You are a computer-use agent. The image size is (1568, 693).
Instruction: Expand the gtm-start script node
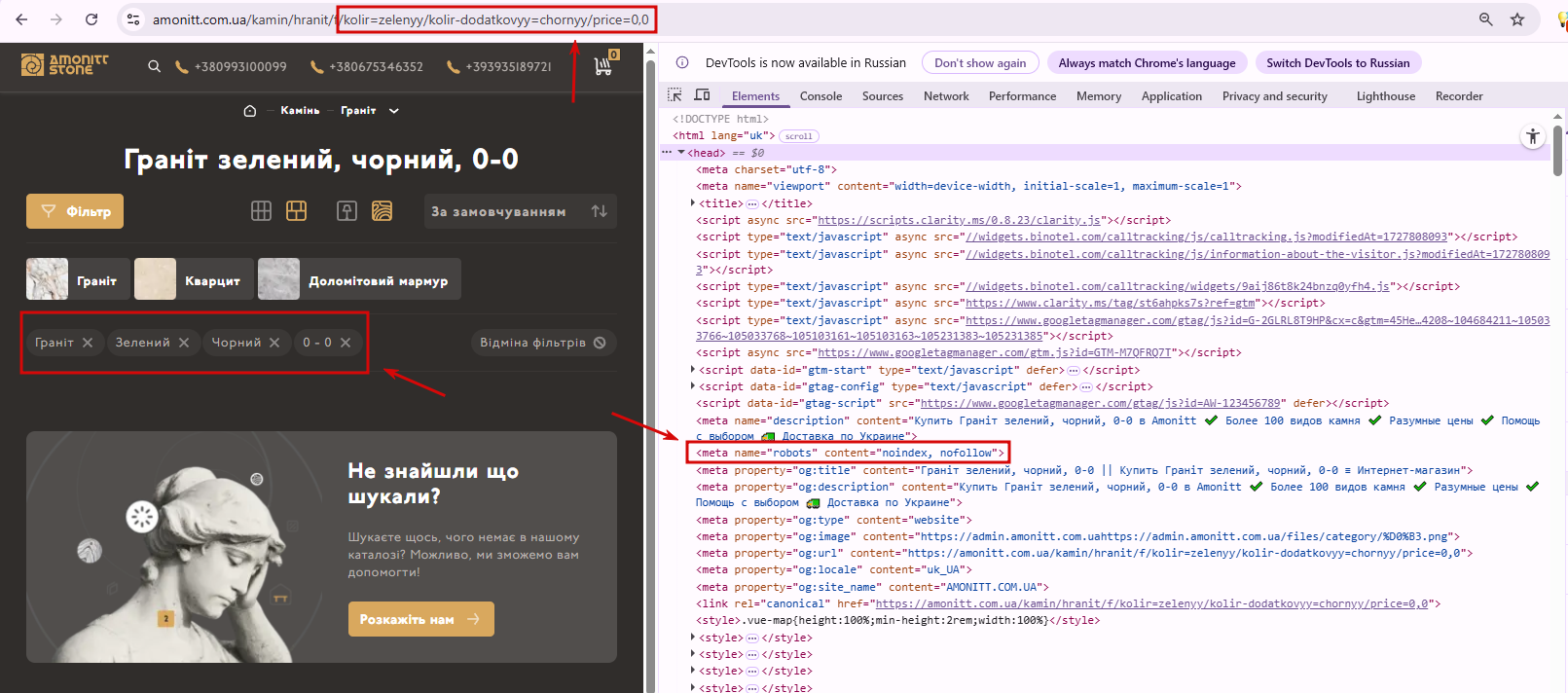693,370
